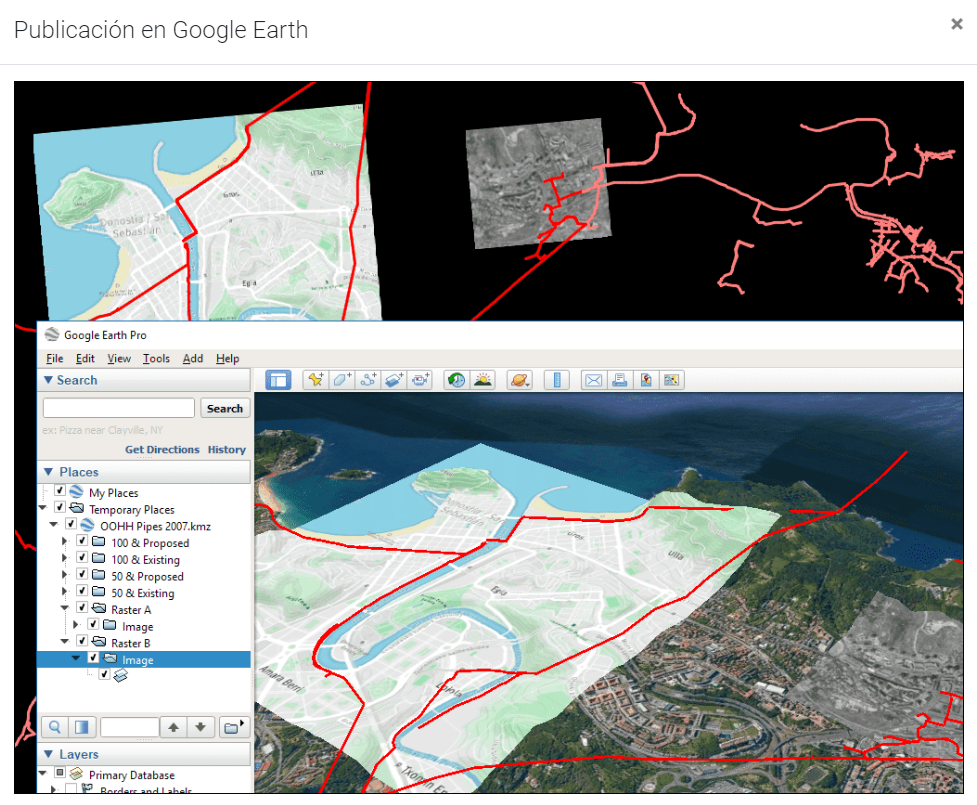The height and width of the screenshot is (805, 977).
Task: Expand the 50 & Existing folder
Action: click(64, 591)
